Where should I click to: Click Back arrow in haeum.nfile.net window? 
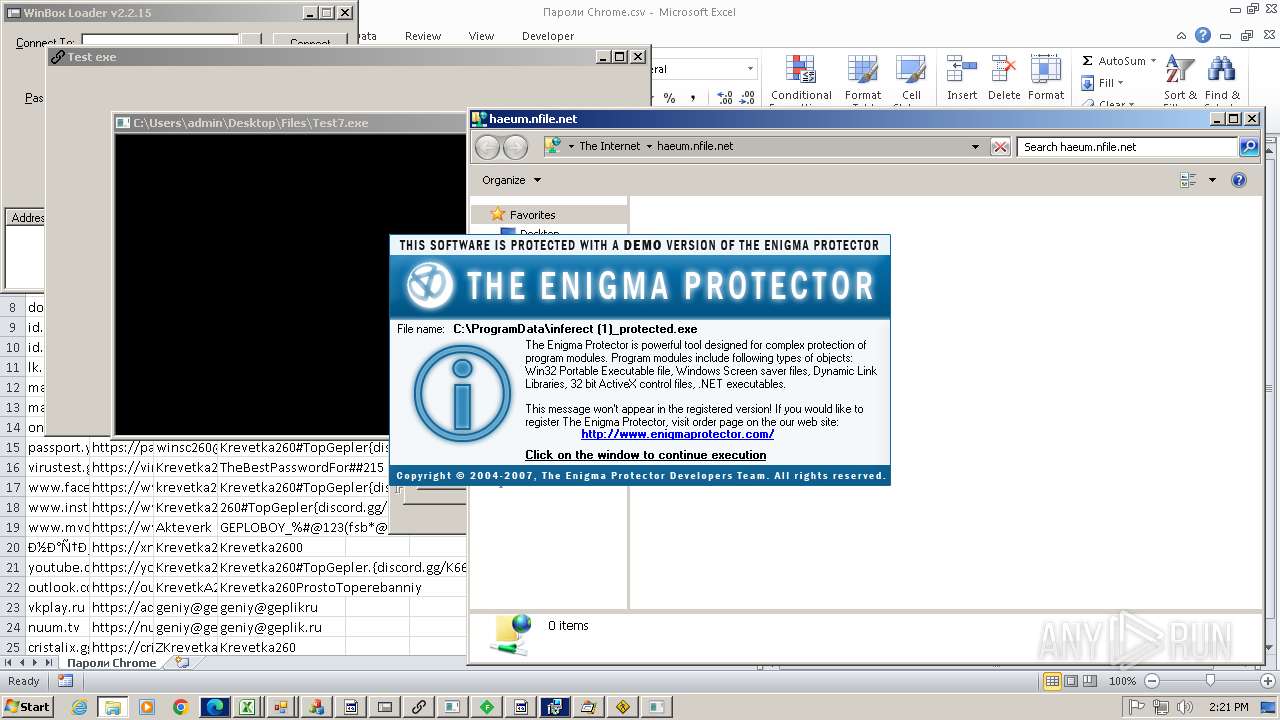point(487,147)
